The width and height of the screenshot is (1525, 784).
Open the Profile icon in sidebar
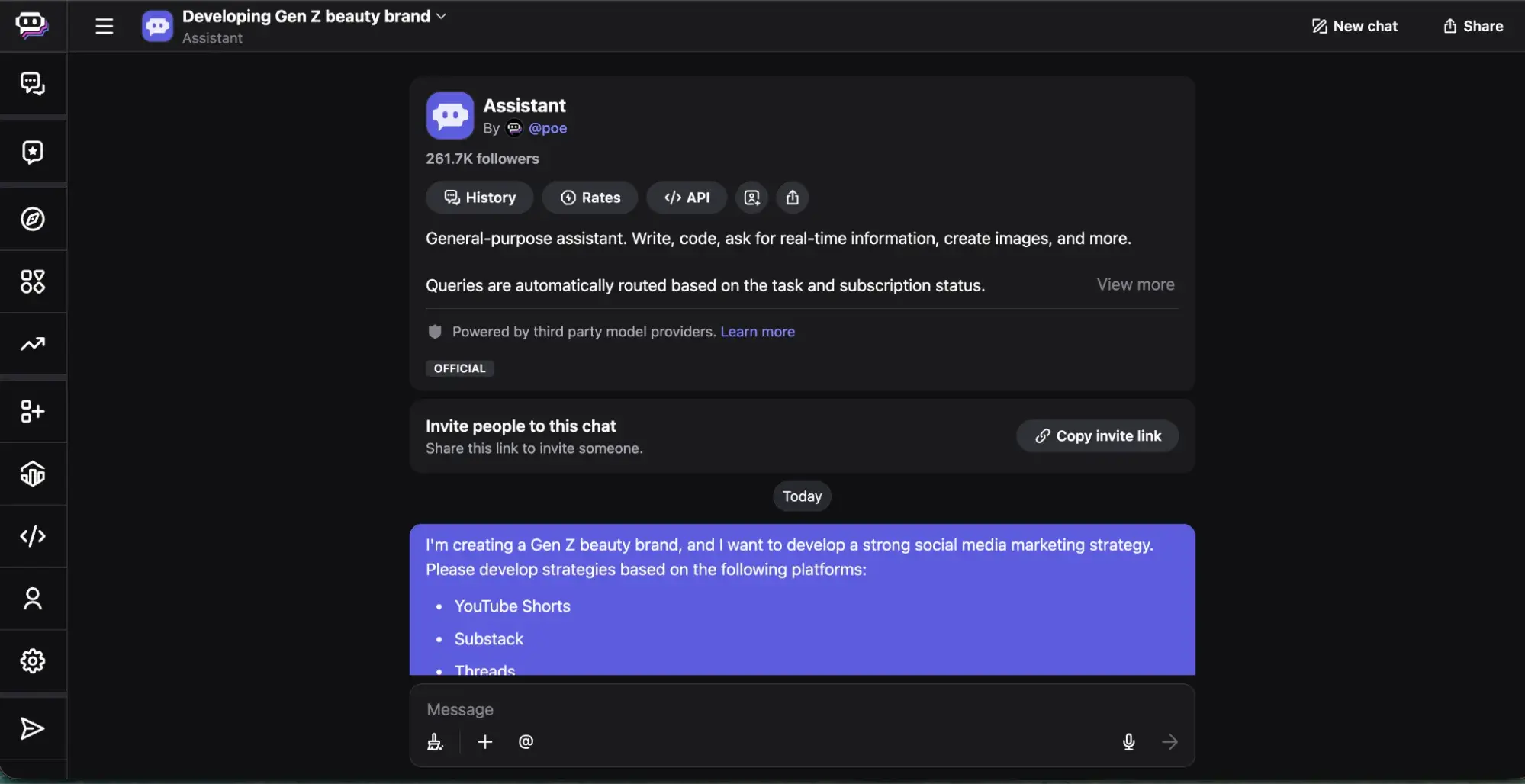(31, 599)
